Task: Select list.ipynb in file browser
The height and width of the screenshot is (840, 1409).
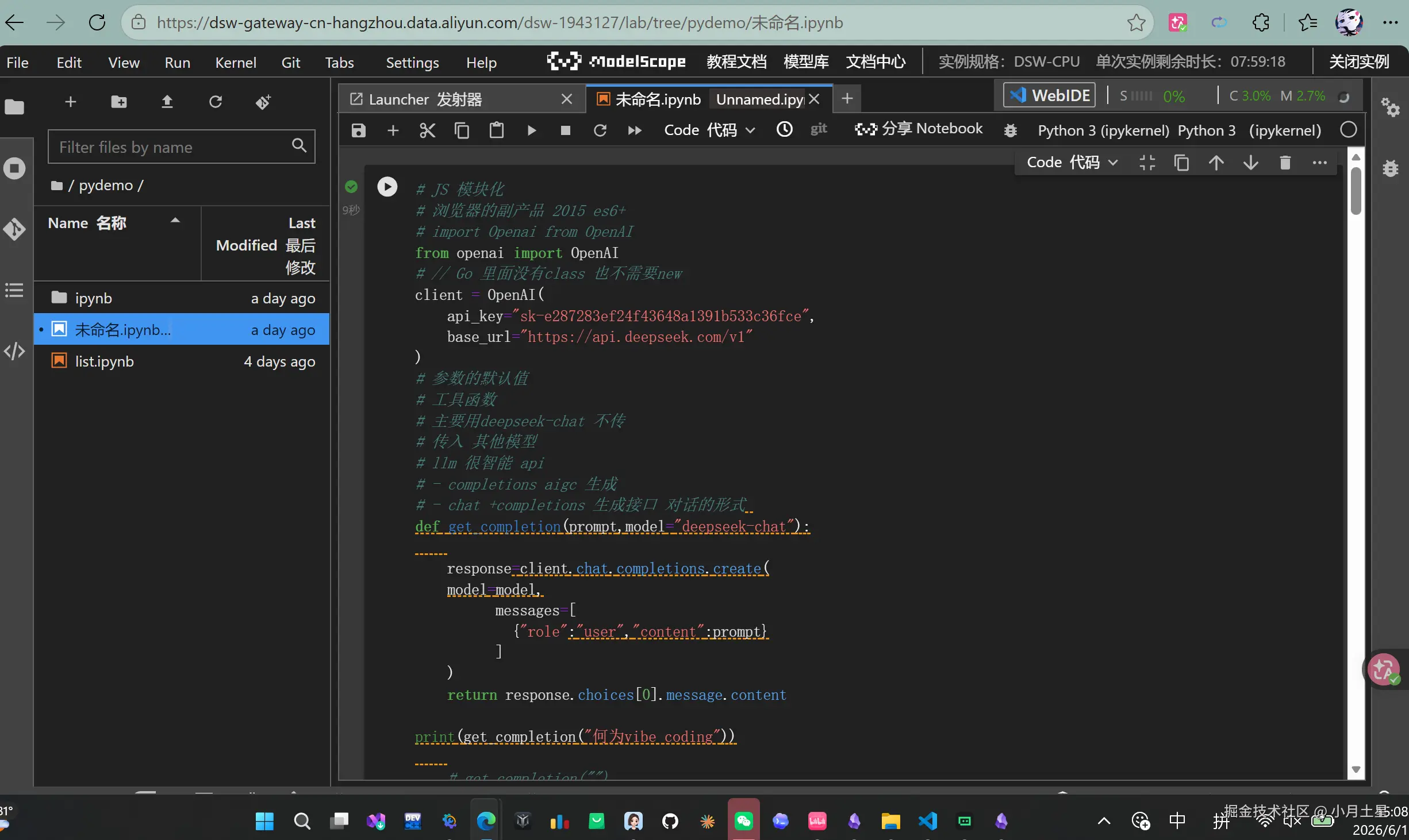Action: pyautogui.click(x=182, y=361)
